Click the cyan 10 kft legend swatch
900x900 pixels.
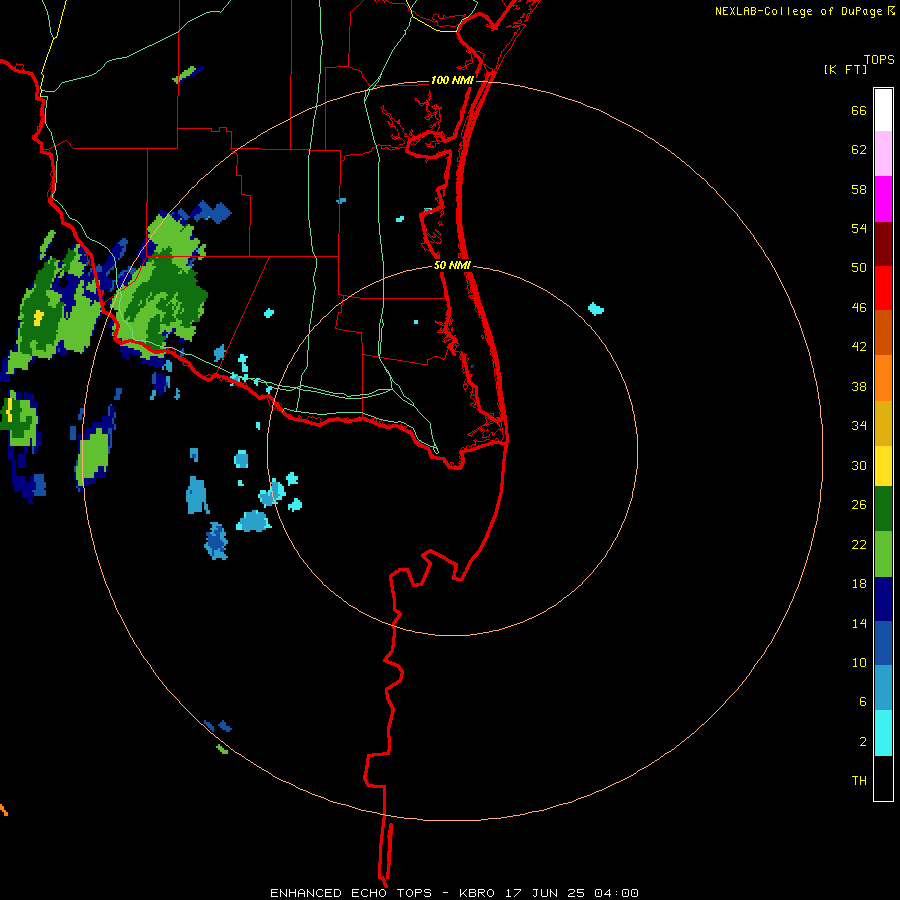[x=883, y=733]
